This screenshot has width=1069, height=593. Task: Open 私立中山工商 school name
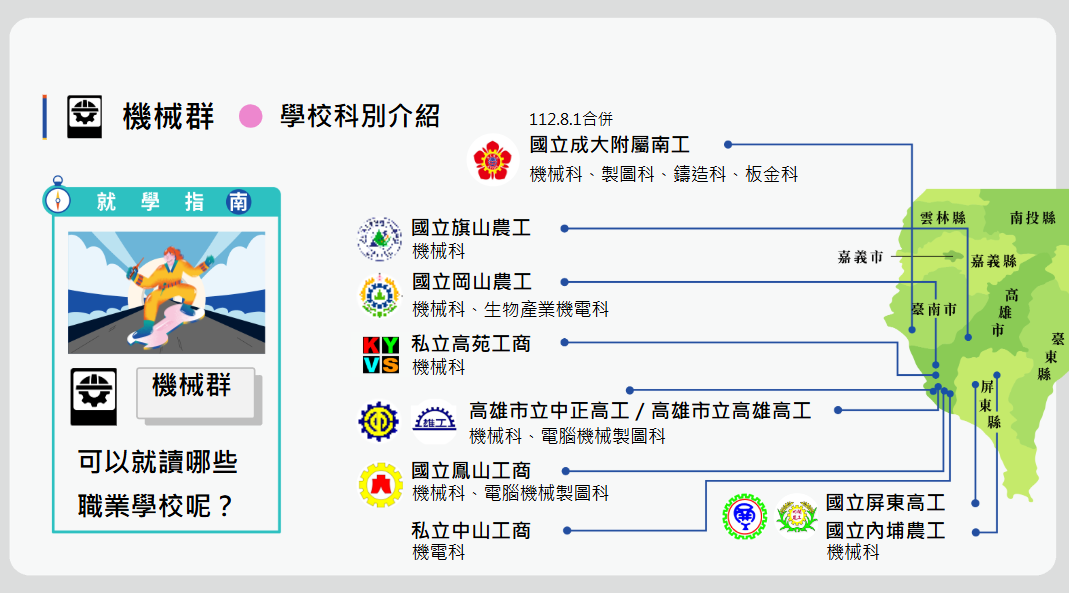click(471, 530)
